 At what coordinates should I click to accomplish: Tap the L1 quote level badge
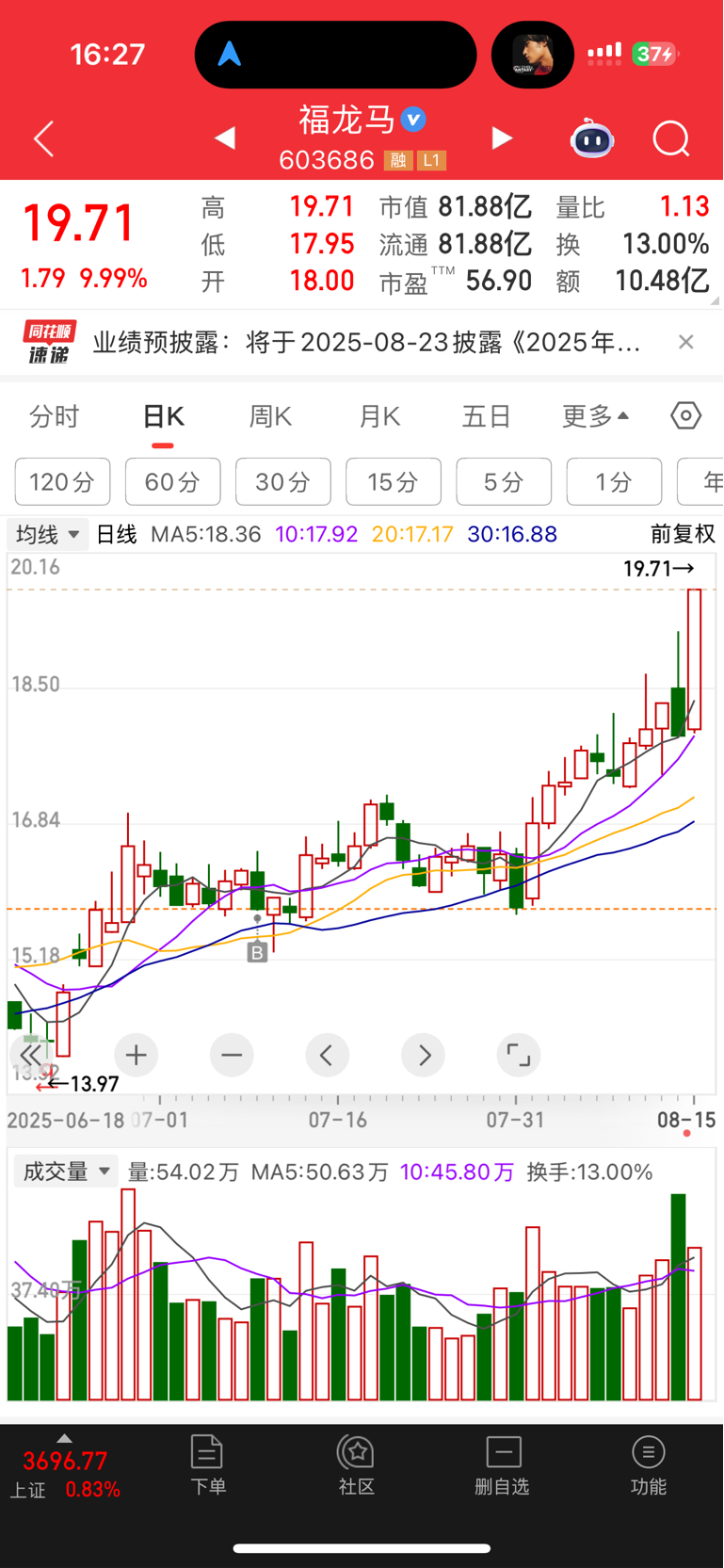click(431, 160)
